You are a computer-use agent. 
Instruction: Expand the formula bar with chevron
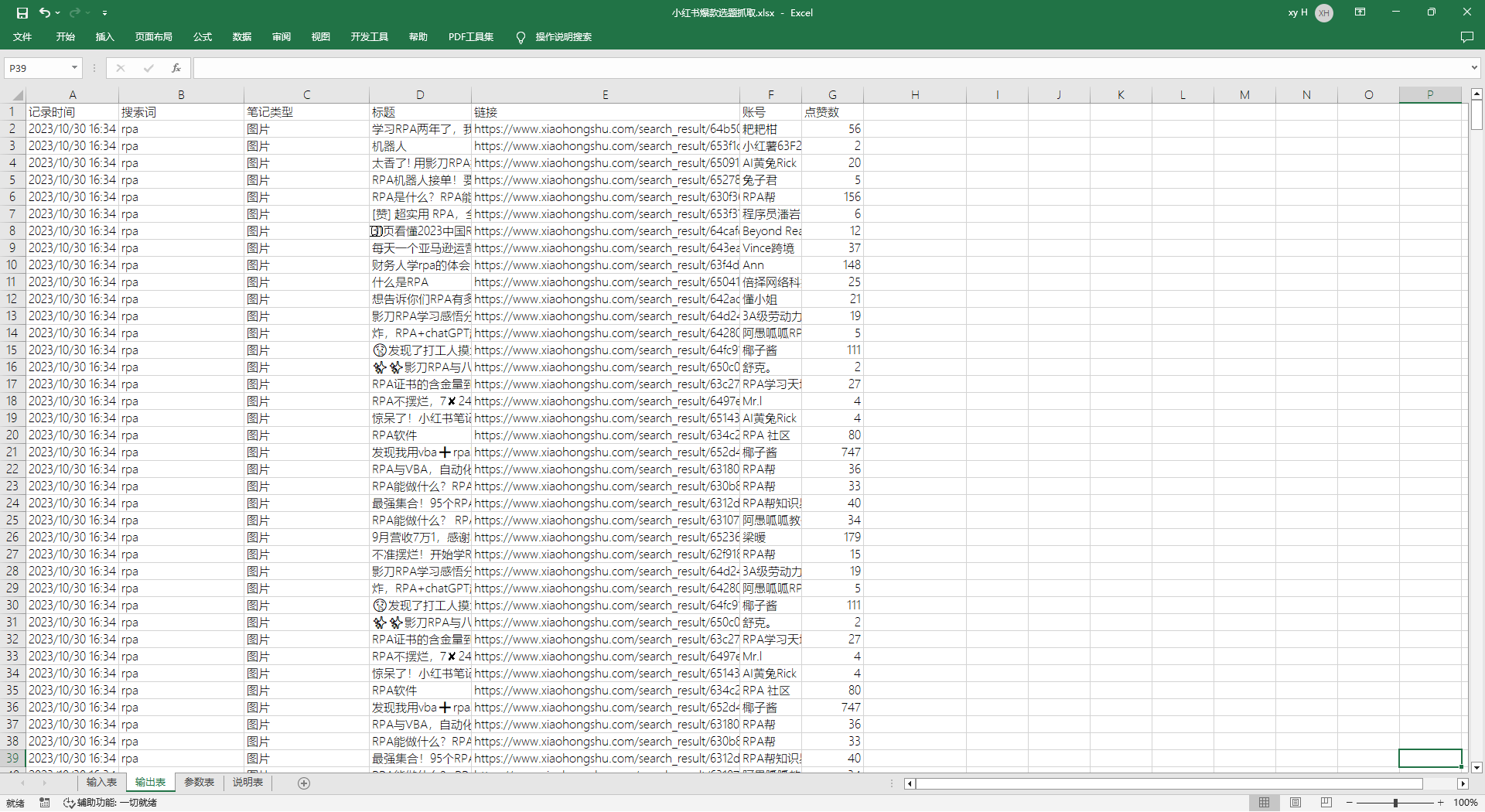[x=1474, y=68]
